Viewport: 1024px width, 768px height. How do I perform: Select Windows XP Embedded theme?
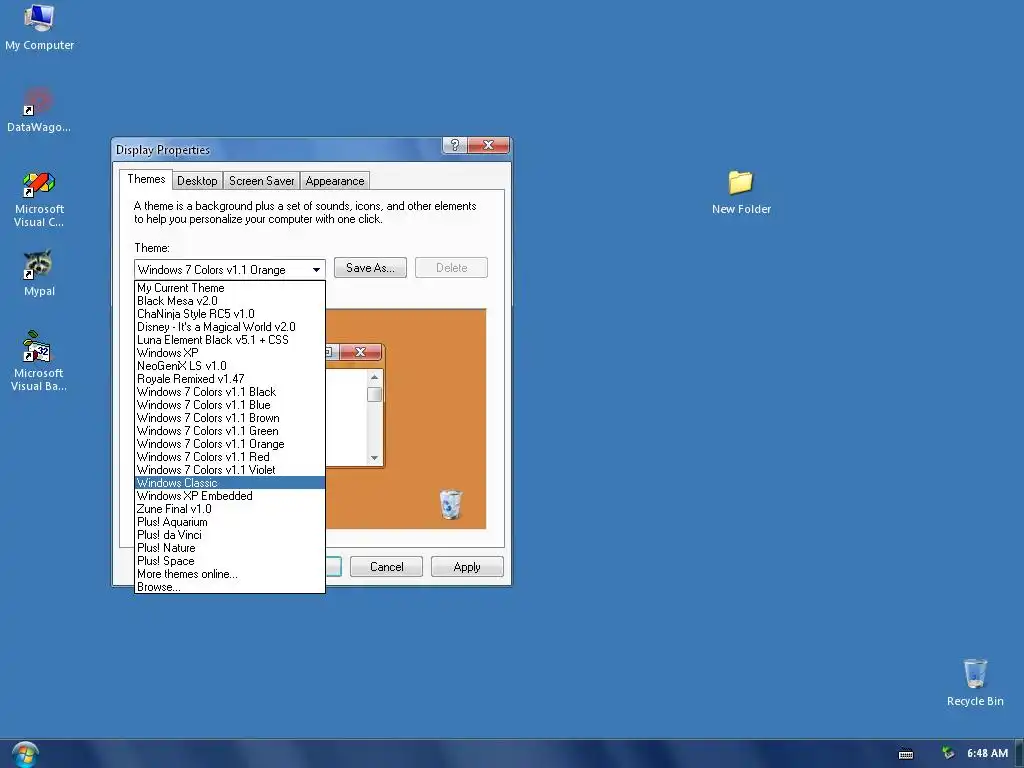[x=230, y=496]
